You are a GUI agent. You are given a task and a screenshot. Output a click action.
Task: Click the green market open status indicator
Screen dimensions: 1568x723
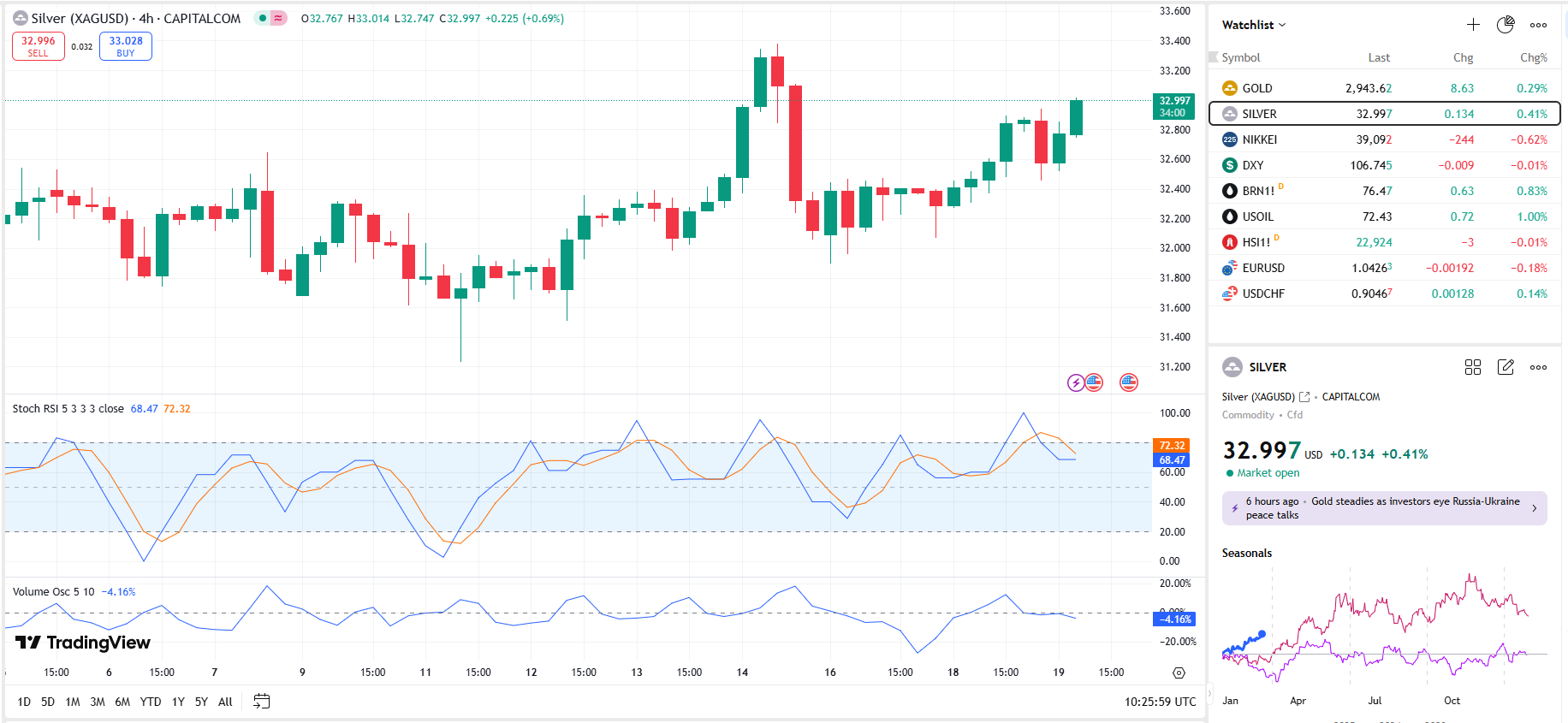click(1230, 473)
